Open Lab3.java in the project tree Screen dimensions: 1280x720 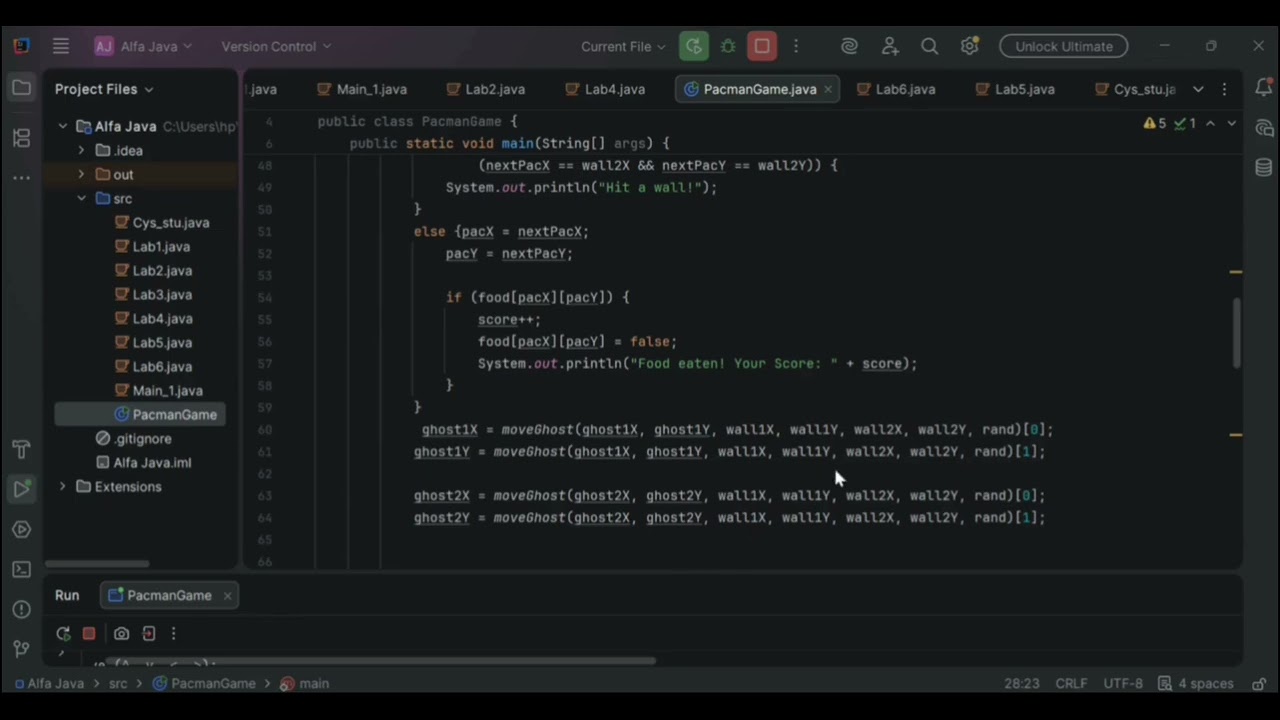153,294
